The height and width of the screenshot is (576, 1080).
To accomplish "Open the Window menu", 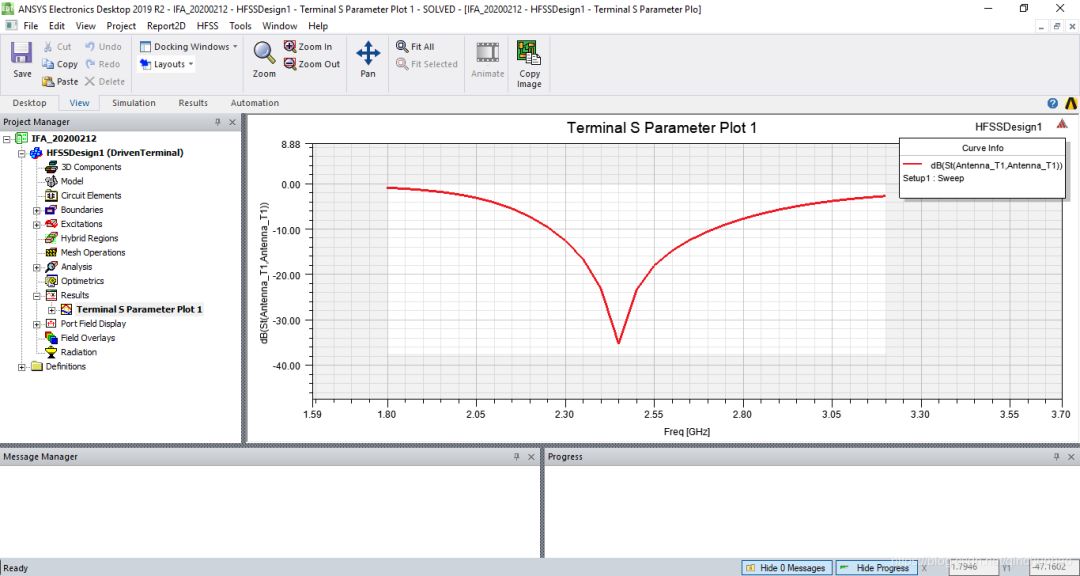I will (280, 25).
